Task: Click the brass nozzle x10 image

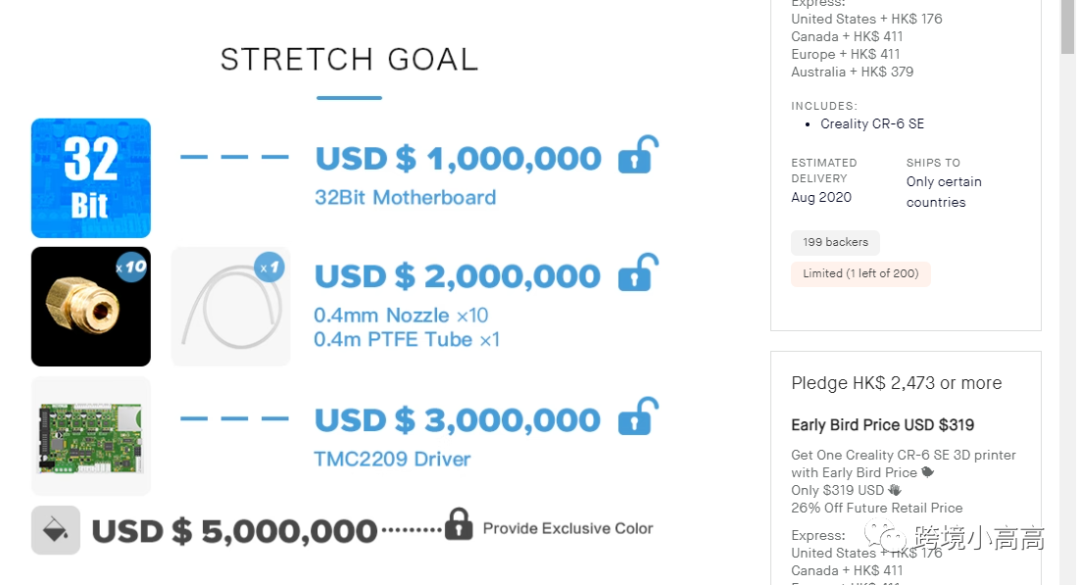Action: 91,306
